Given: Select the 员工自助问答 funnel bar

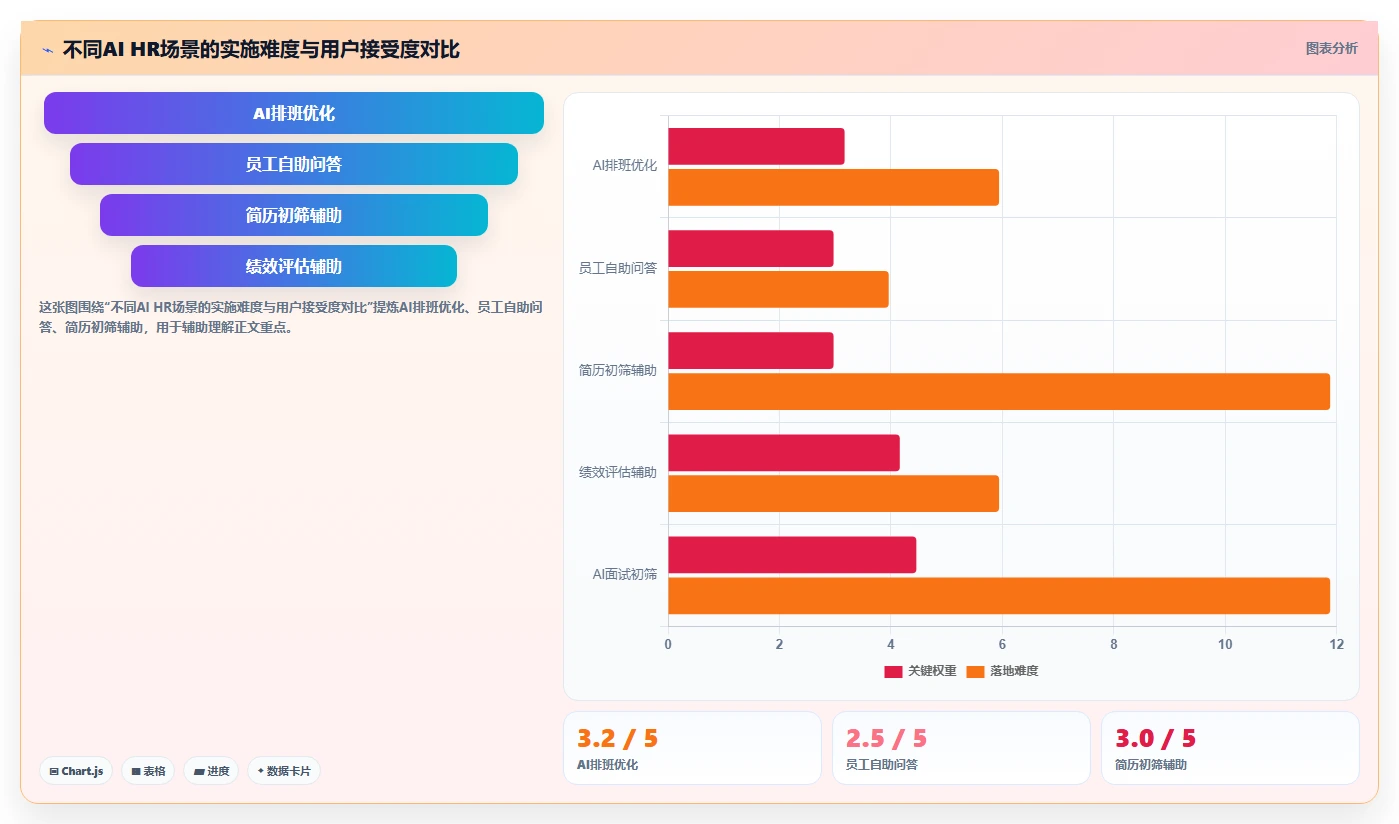Looking at the screenshot, I should click(294, 164).
